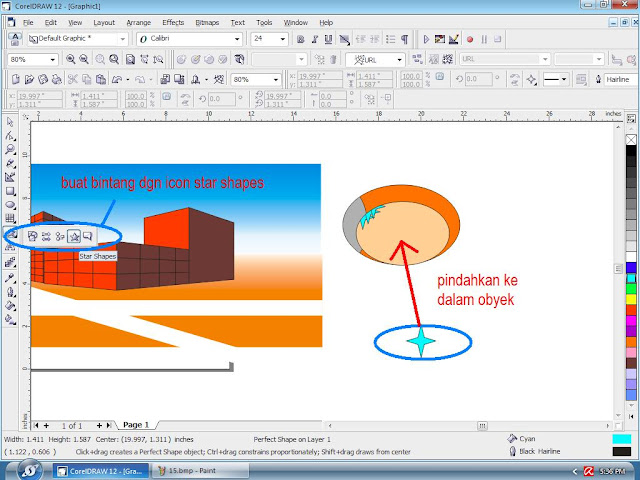This screenshot has width=640, height=480.
Task: Toggle non-printing characters pilcrow
Action: pos(404,39)
